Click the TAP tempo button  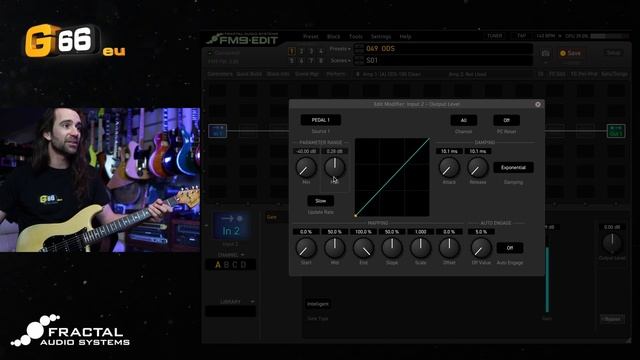tap(521, 36)
